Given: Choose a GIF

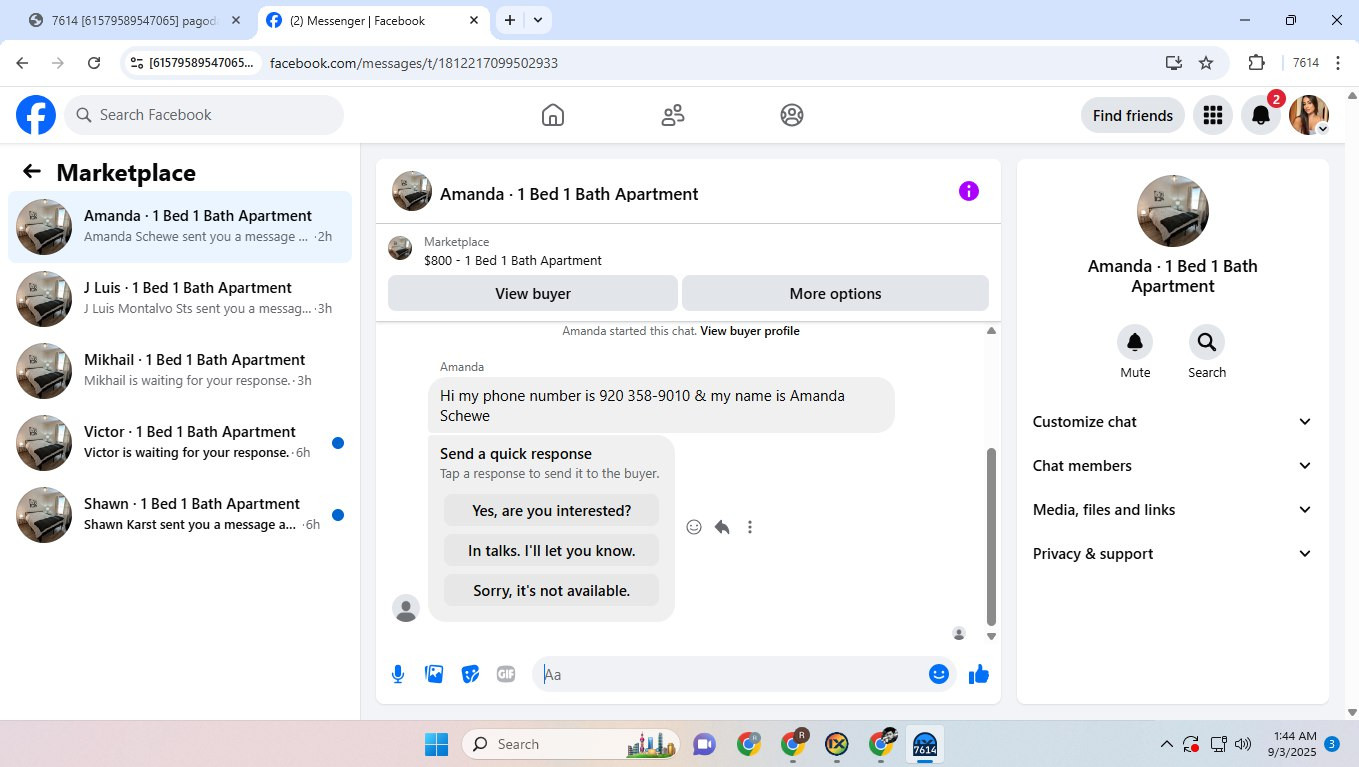Looking at the screenshot, I should coord(506,674).
